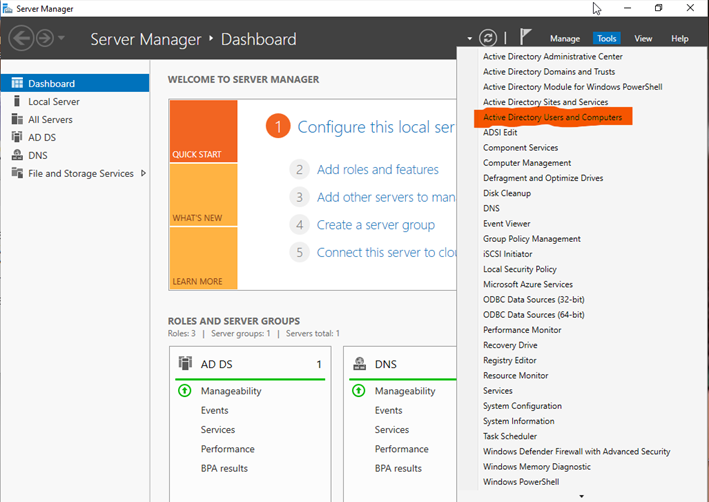Click the DNS sidebar icon
The width and height of the screenshot is (709, 502).
[17, 155]
